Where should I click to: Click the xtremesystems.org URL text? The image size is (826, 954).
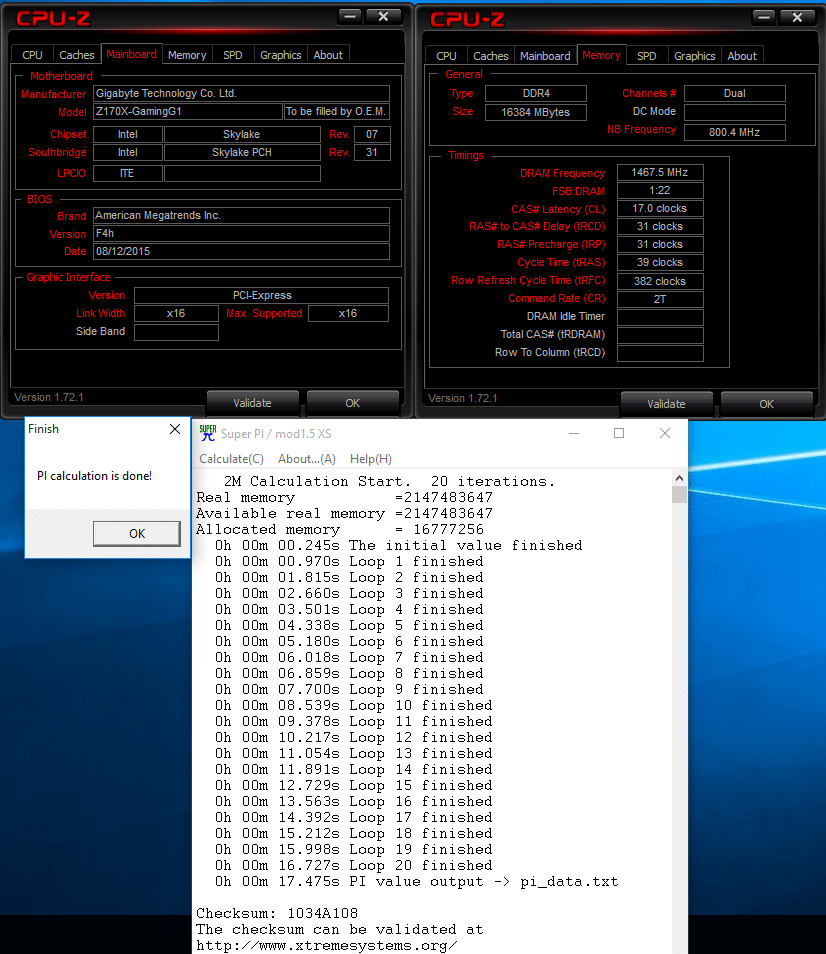[327, 945]
